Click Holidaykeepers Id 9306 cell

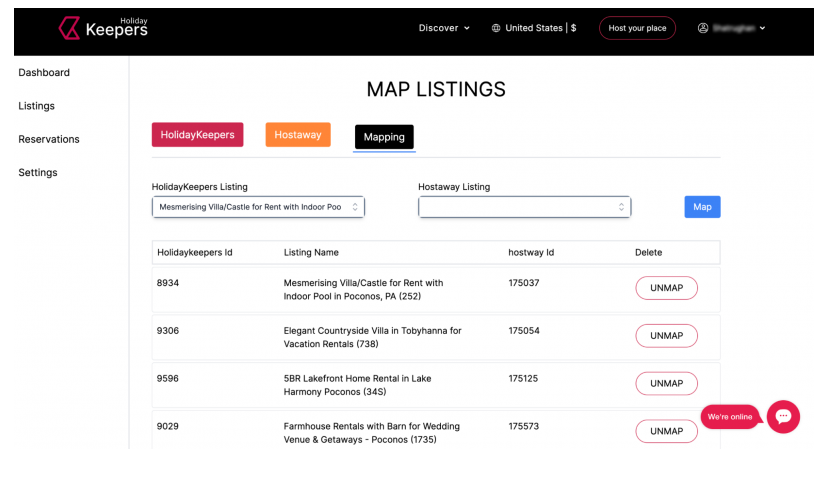point(168,331)
